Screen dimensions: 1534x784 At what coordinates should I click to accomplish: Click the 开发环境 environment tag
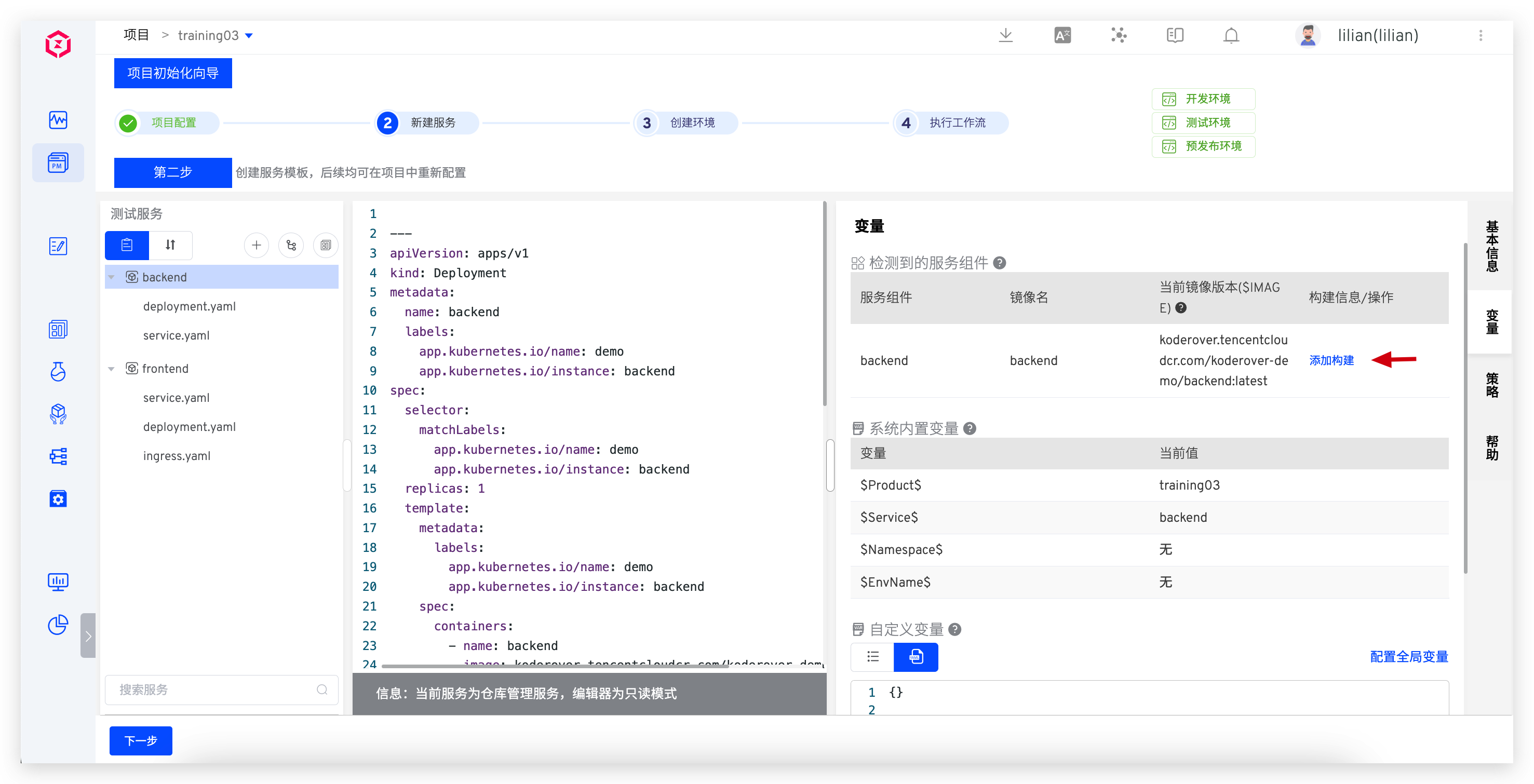[1204, 99]
